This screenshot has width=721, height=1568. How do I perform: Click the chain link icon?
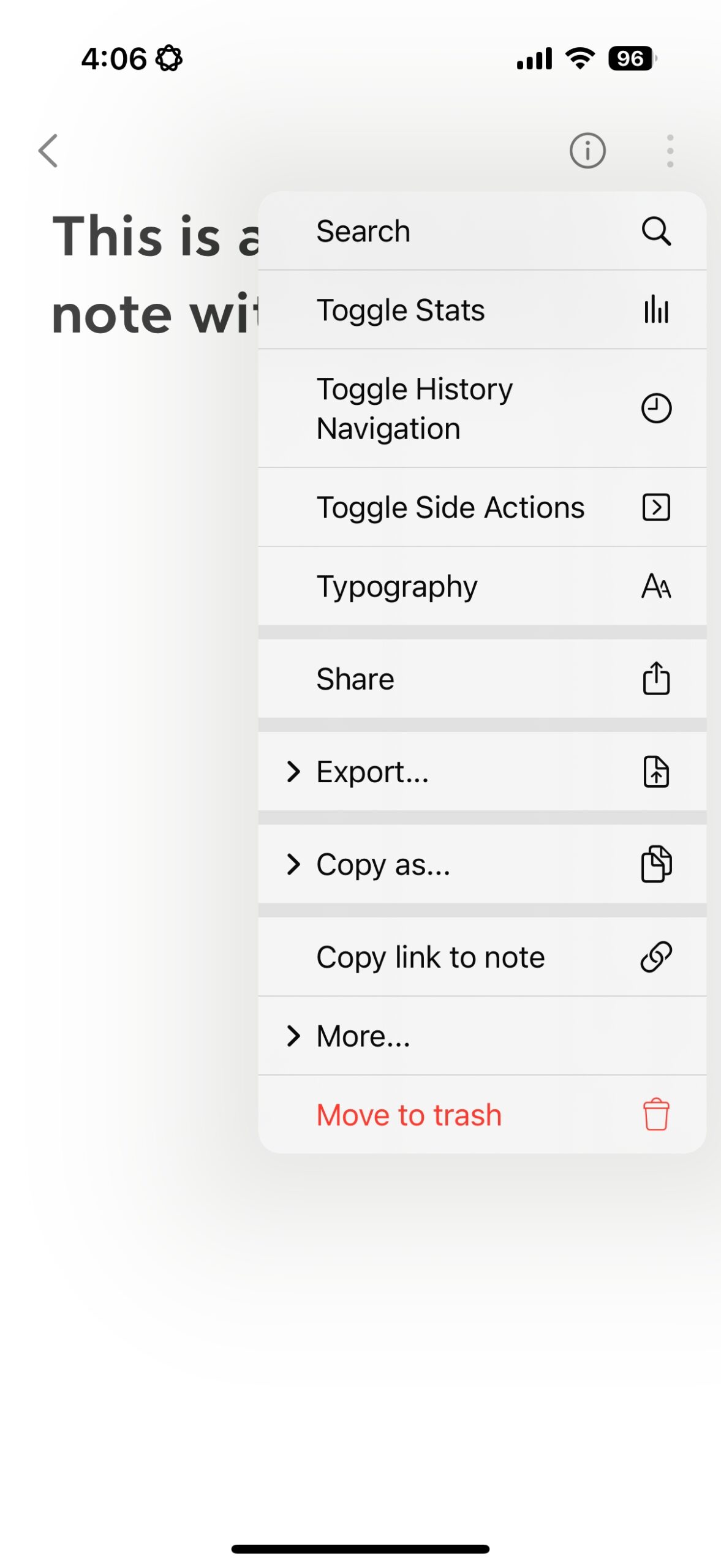[655, 957]
